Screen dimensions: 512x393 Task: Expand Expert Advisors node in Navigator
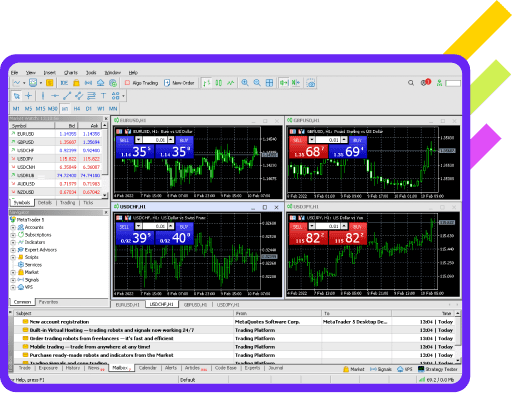13,250
